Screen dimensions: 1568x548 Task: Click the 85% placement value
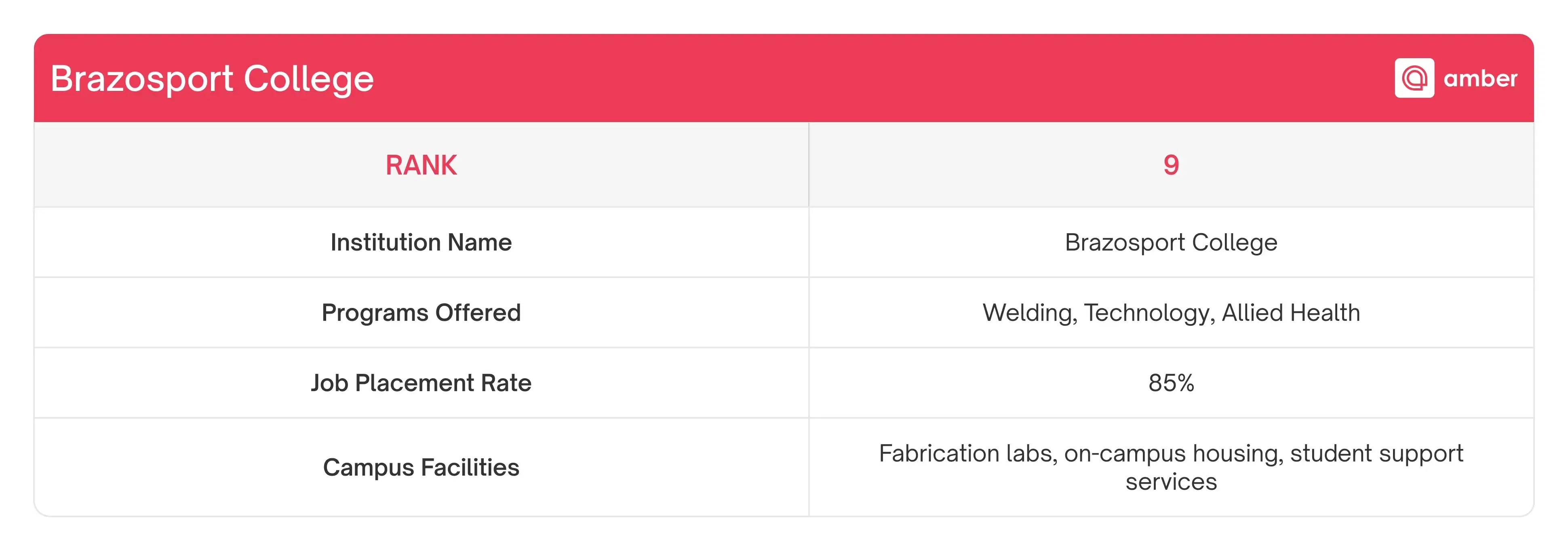pos(1171,383)
